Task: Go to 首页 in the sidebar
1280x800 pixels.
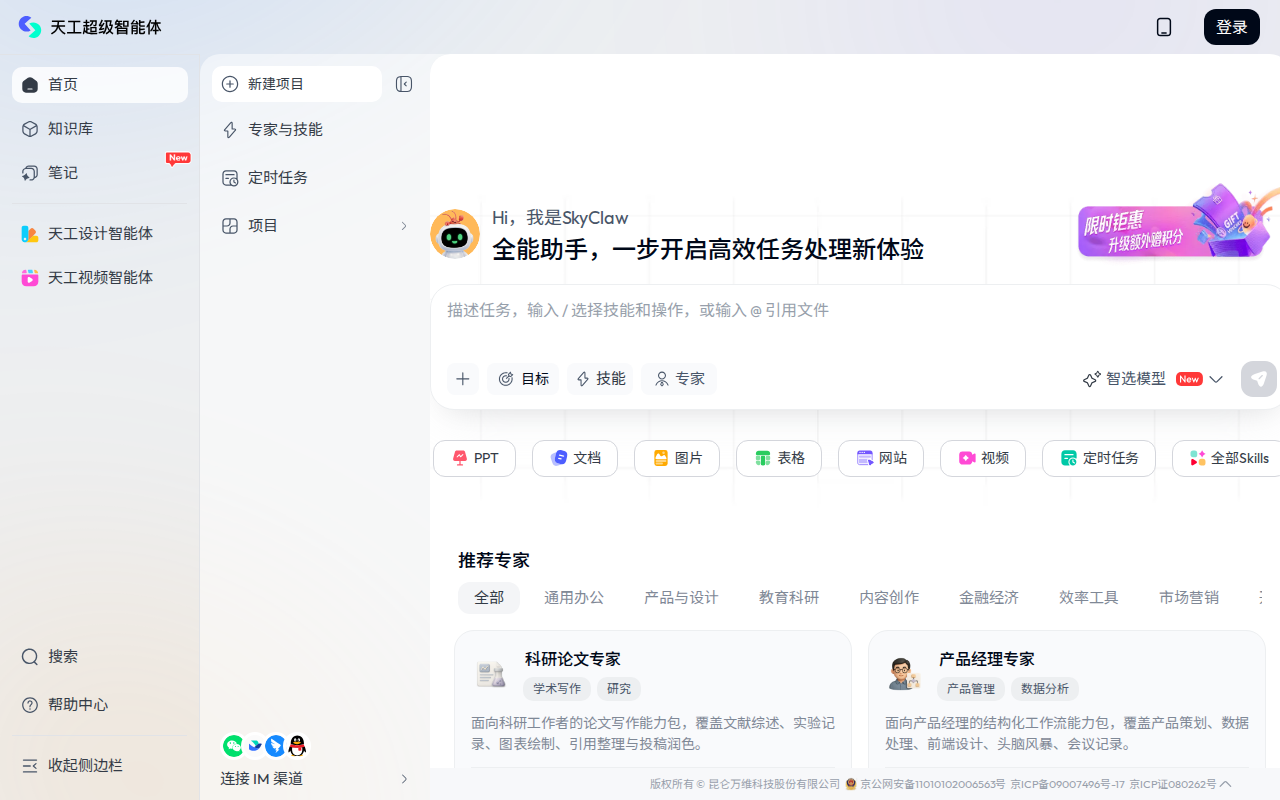Action: pos(100,85)
